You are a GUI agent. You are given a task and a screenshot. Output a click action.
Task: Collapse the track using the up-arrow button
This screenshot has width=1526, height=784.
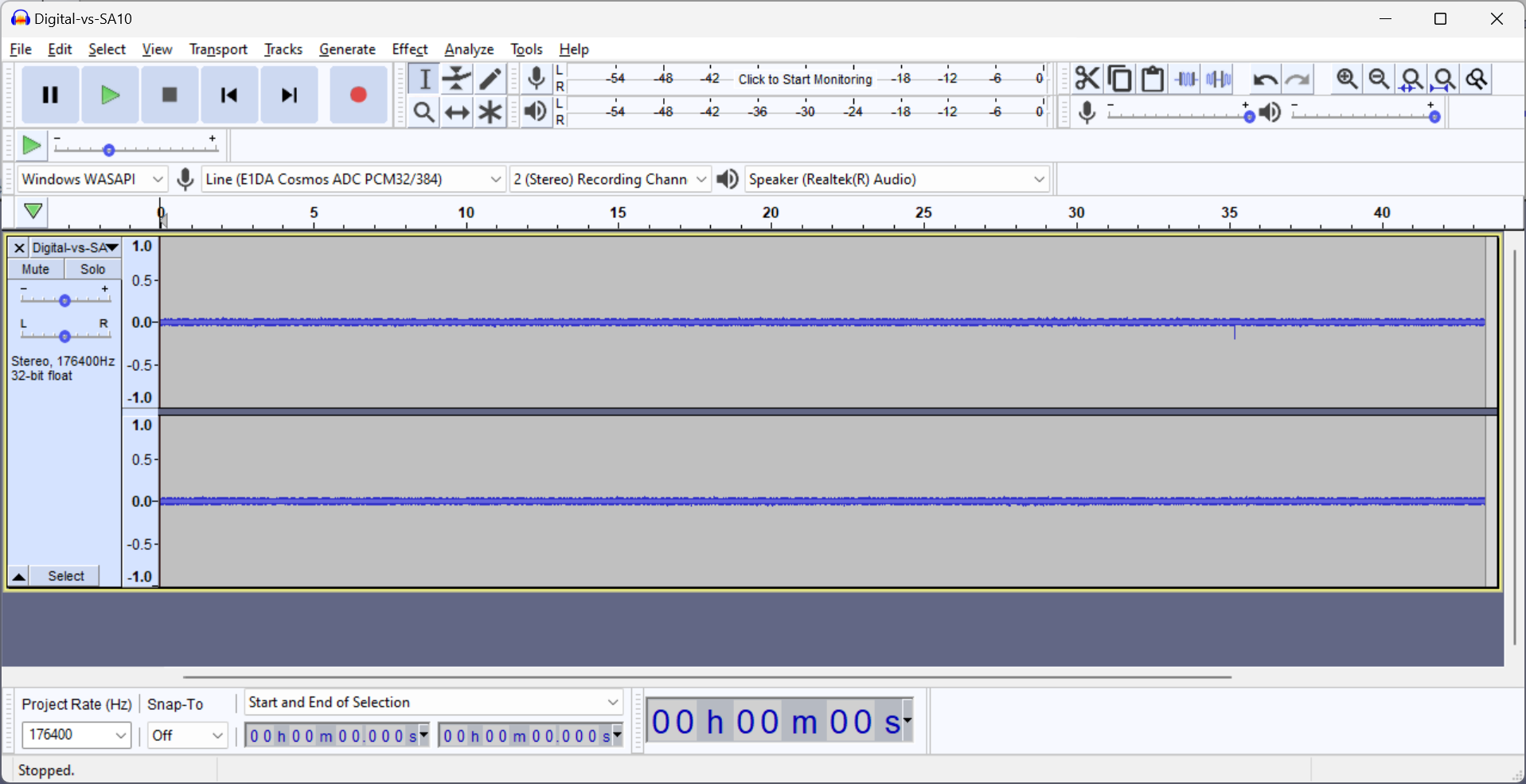(18, 576)
